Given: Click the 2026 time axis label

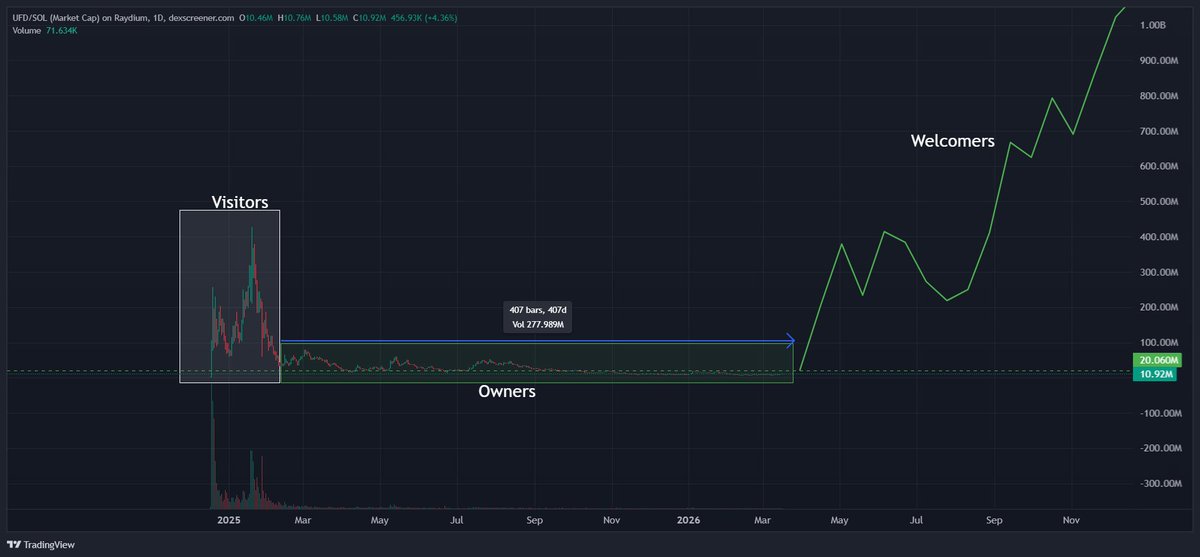Looking at the screenshot, I should point(688,520).
